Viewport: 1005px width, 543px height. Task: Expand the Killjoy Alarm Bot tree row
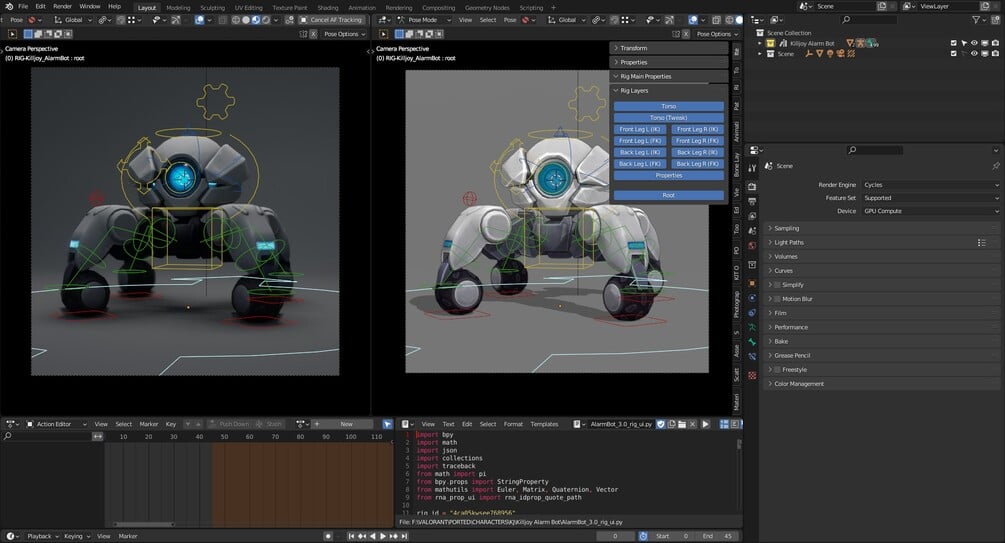(760, 44)
